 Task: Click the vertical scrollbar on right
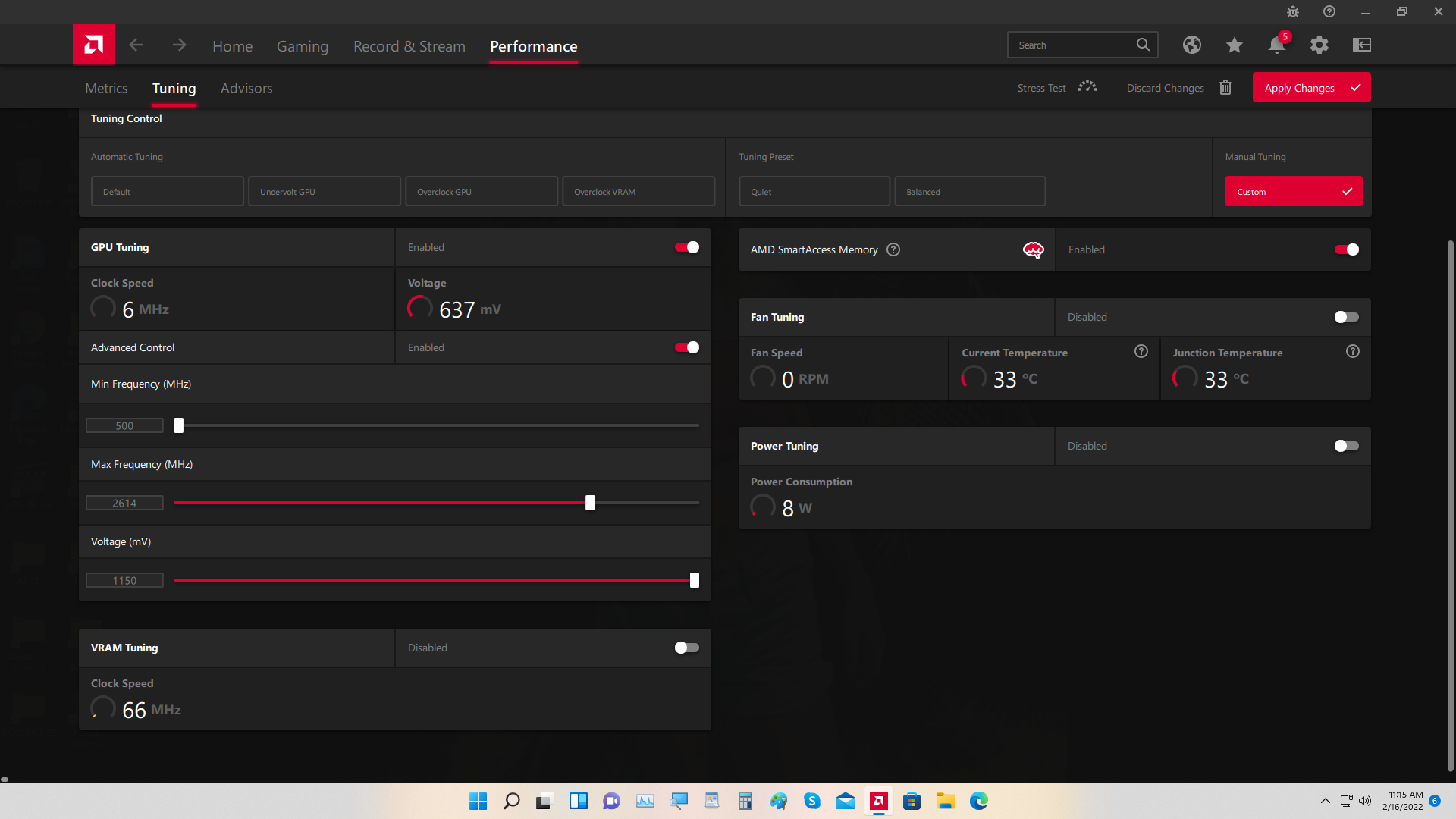[1450, 504]
